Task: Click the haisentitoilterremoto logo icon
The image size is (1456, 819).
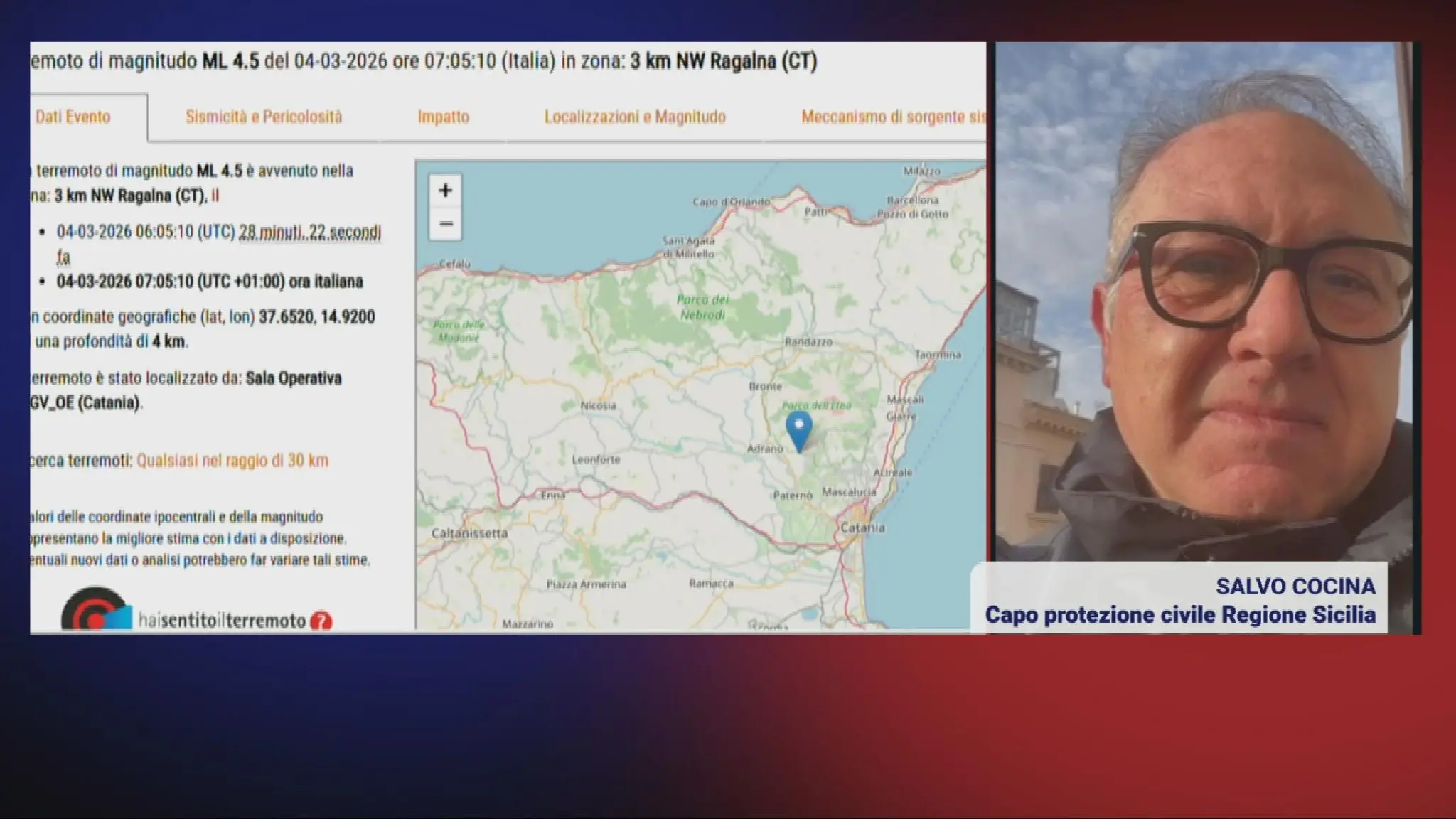Action: point(96,611)
